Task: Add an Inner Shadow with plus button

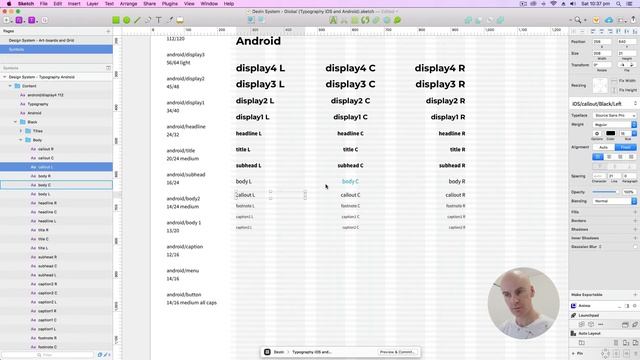Action: point(635,238)
